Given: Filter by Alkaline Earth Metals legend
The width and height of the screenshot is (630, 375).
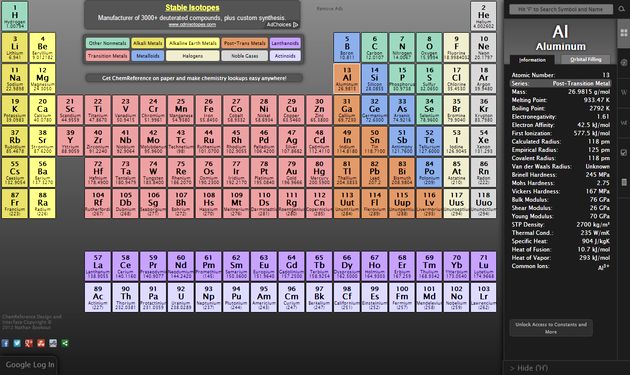Looking at the screenshot, I should pyautogui.click(x=192, y=43).
